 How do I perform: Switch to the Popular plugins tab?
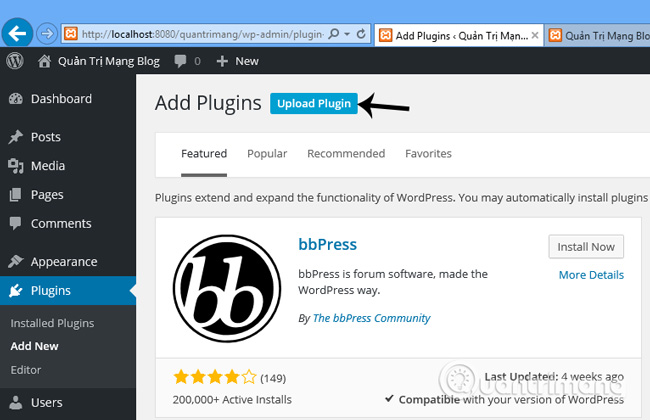coord(267,154)
